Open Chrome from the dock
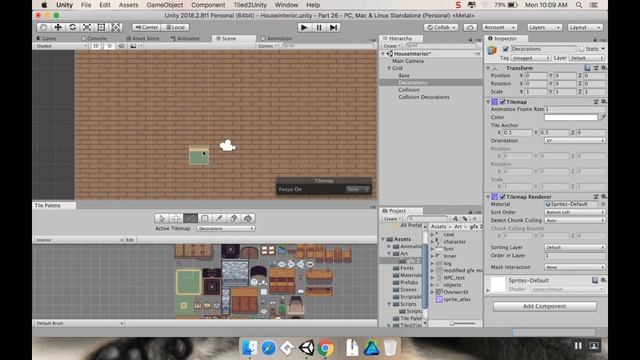The width and height of the screenshot is (640, 360). click(326, 348)
